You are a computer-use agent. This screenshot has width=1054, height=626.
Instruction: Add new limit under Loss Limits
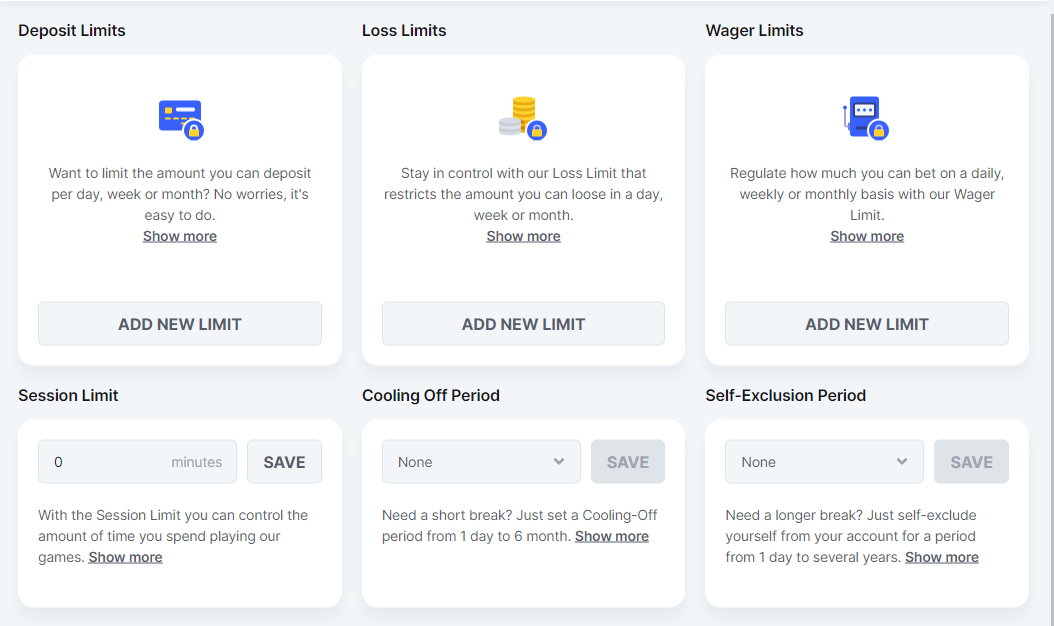coord(523,324)
